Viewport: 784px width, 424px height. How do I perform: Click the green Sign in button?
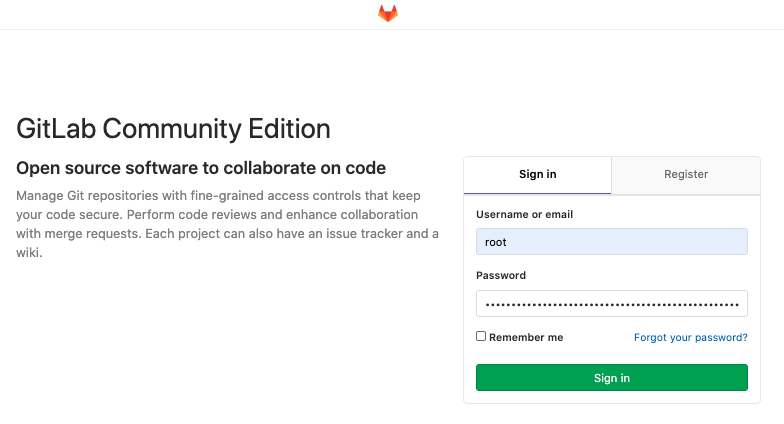pos(612,378)
